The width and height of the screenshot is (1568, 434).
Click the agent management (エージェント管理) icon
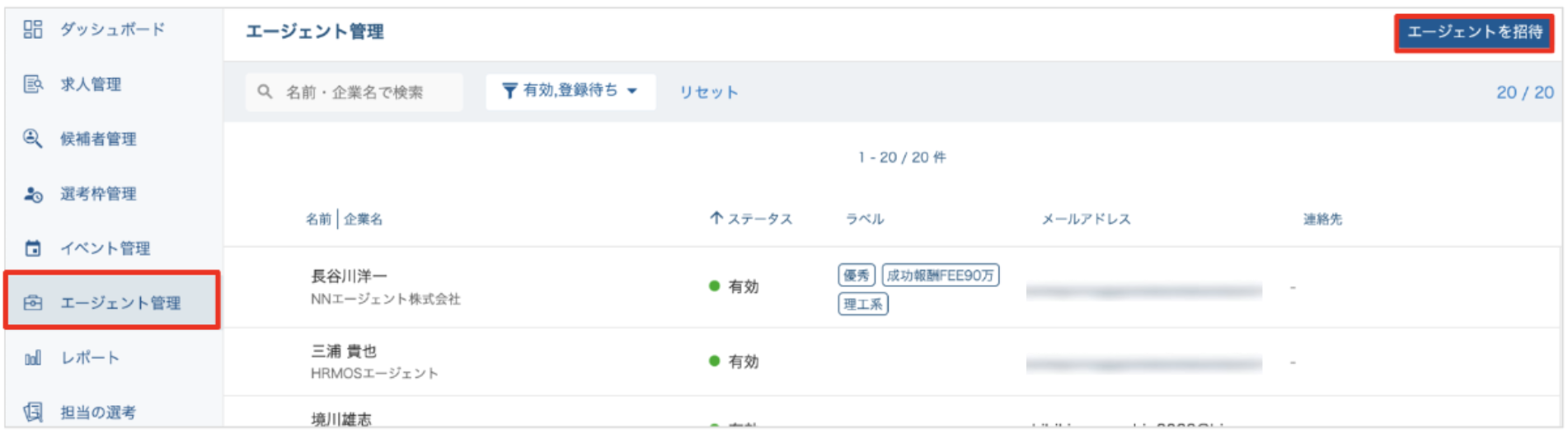pos(33,303)
